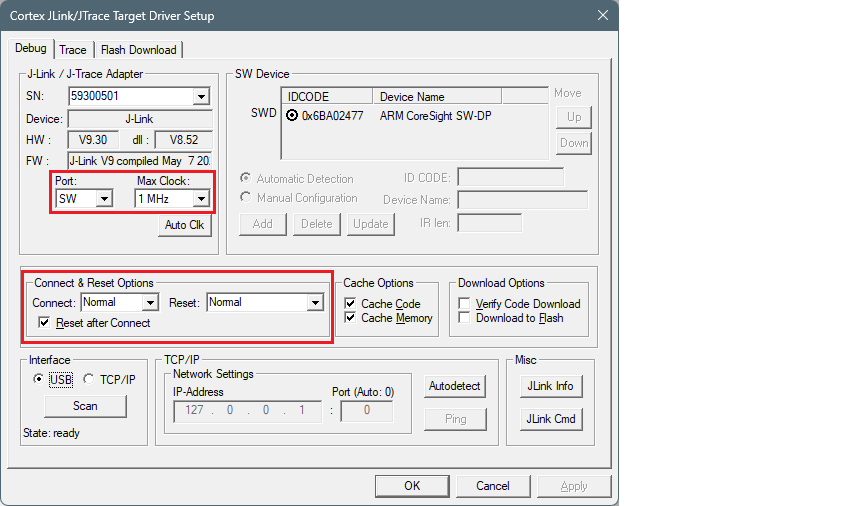
Task: Enable Verify Code Download
Action: tap(465, 304)
